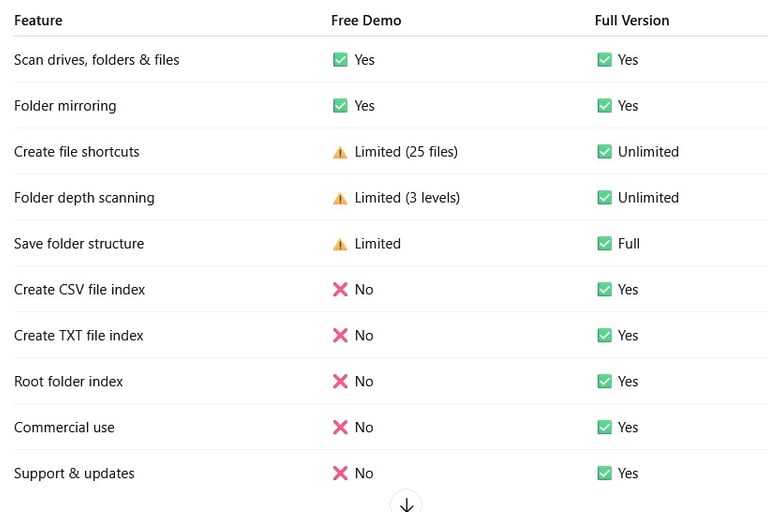Click red X in Create CSV file index row
768x512 pixels.
(340, 290)
